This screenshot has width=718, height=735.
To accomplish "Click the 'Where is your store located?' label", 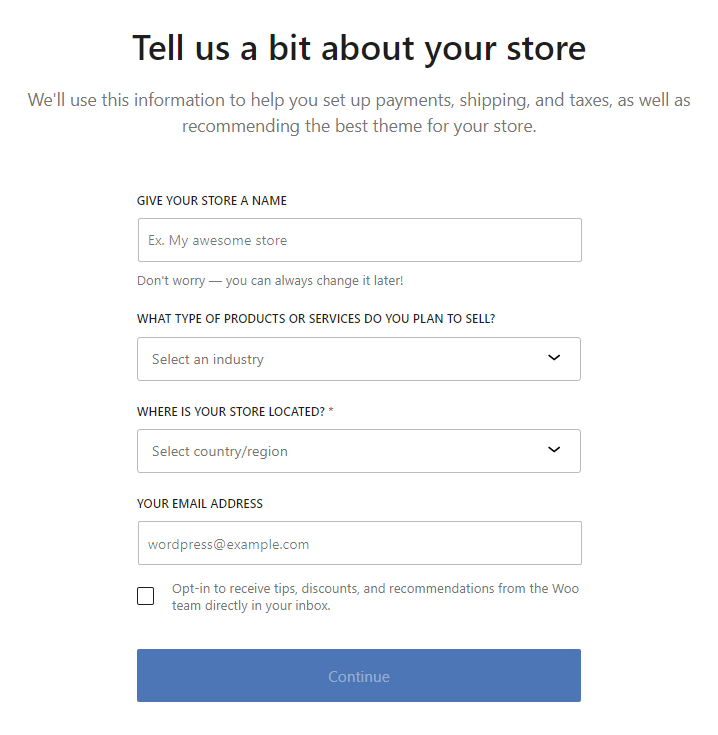I will click(231, 411).
